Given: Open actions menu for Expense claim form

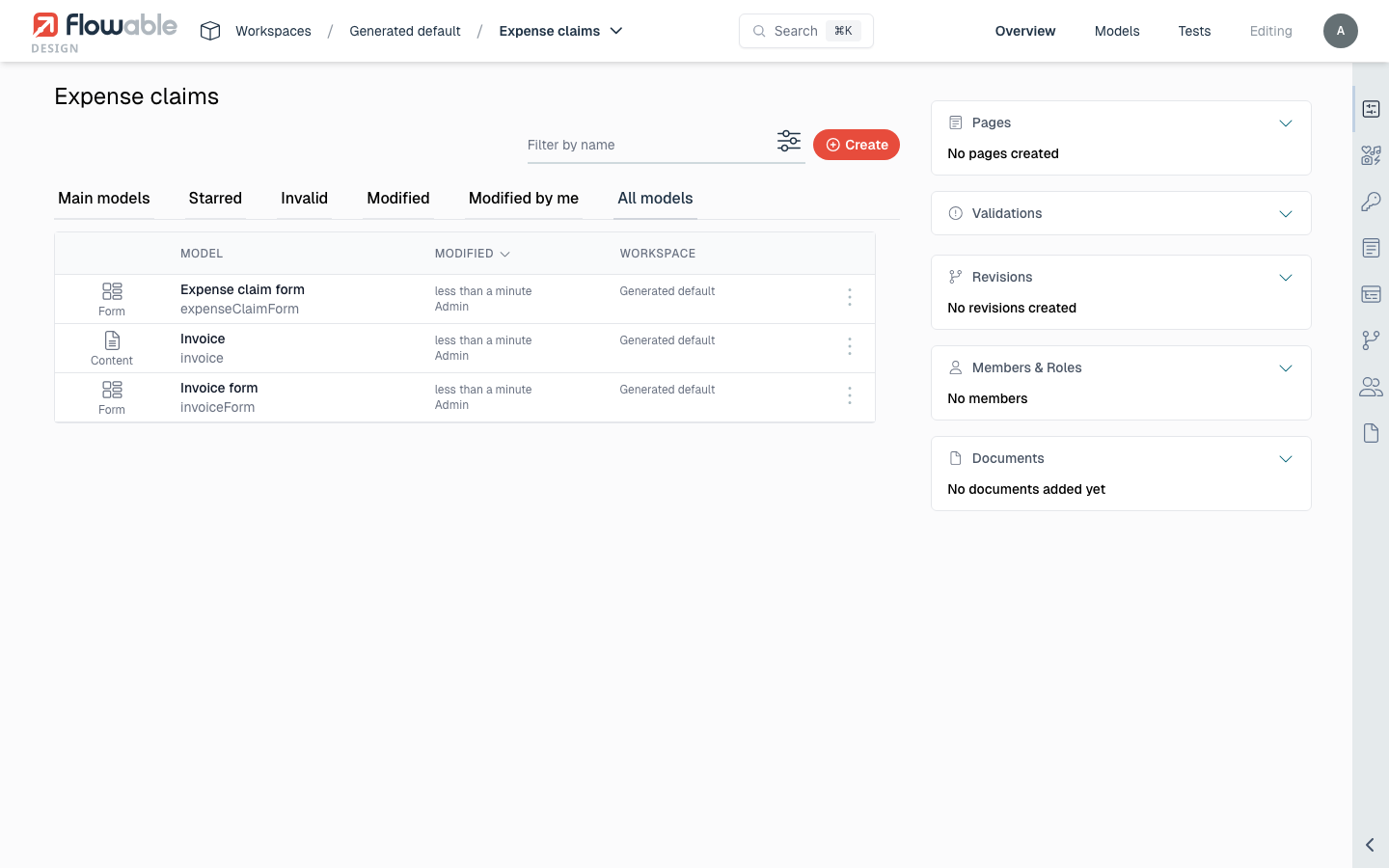Looking at the screenshot, I should pyautogui.click(x=850, y=297).
